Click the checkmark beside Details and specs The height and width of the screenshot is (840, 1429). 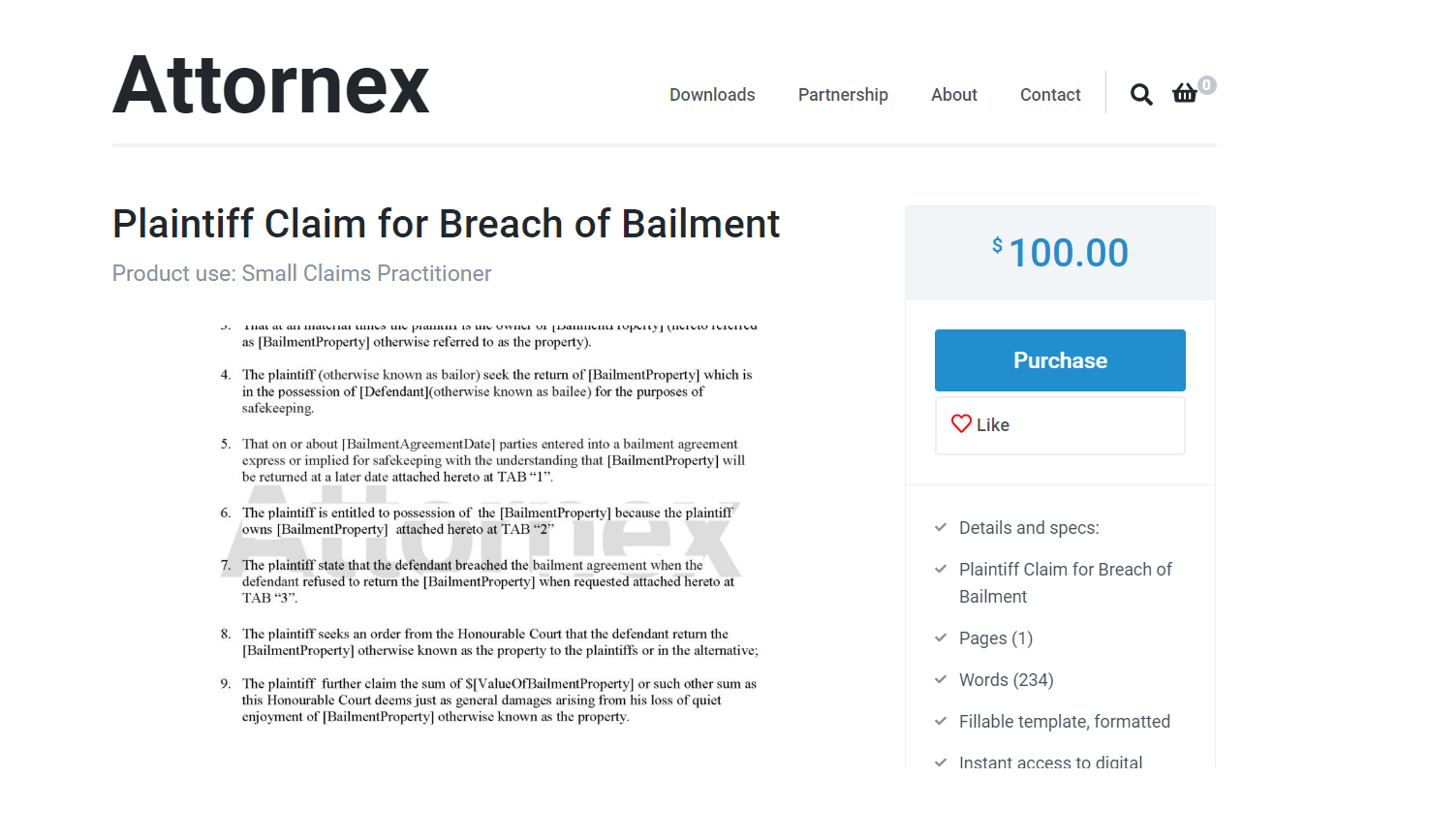[x=941, y=527]
